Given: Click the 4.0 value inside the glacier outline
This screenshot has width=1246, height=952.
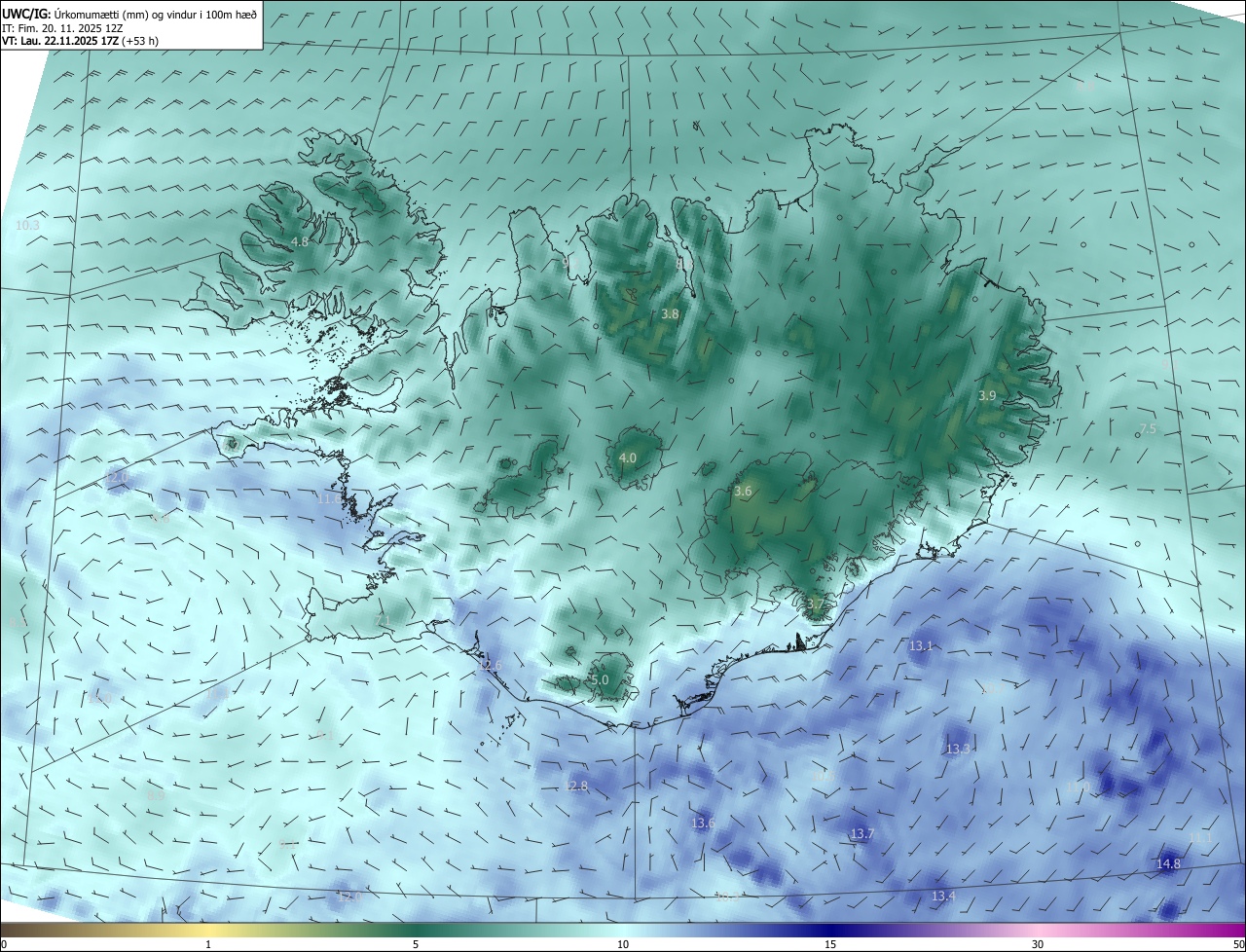Looking at the screenshot, I should pos(628,458).
